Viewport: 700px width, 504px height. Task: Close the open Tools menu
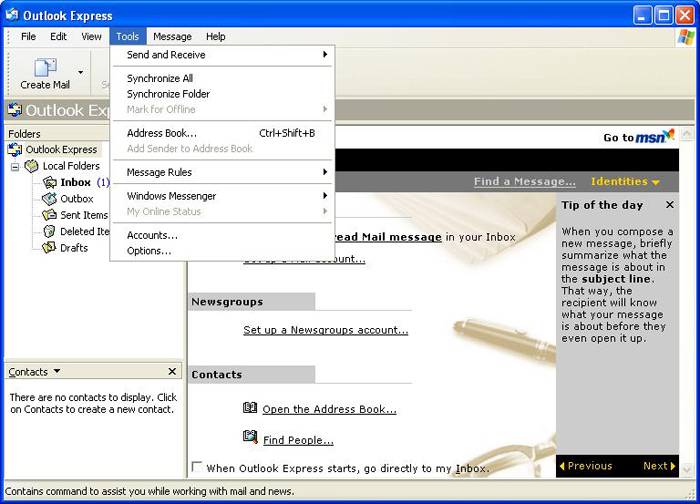pyautogui.click(x=128, y=37)
